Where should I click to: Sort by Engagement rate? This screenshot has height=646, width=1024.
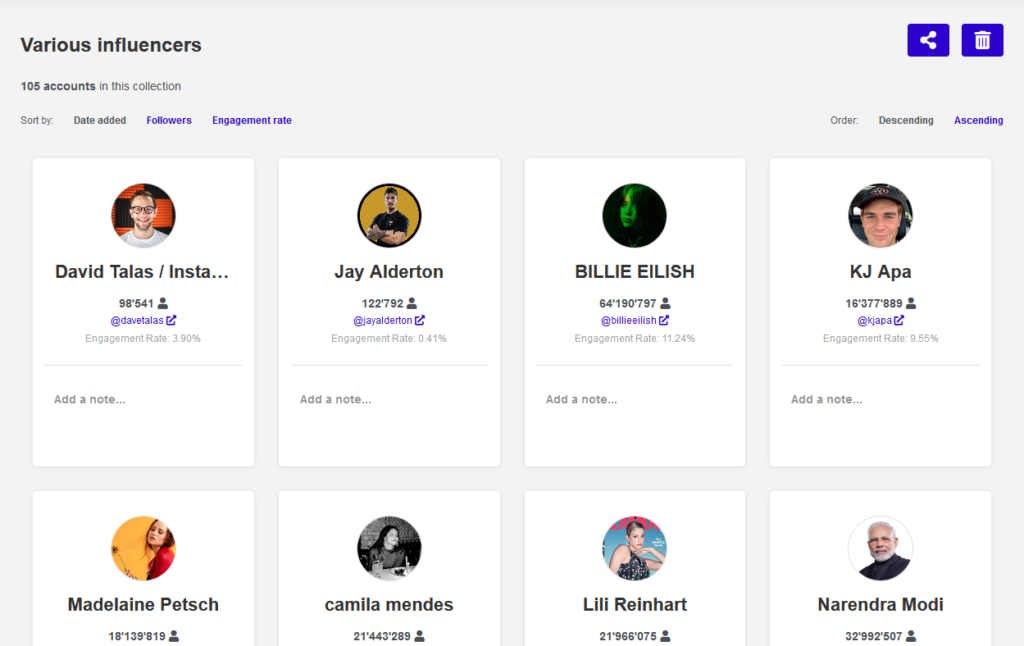tap(252, 120)
